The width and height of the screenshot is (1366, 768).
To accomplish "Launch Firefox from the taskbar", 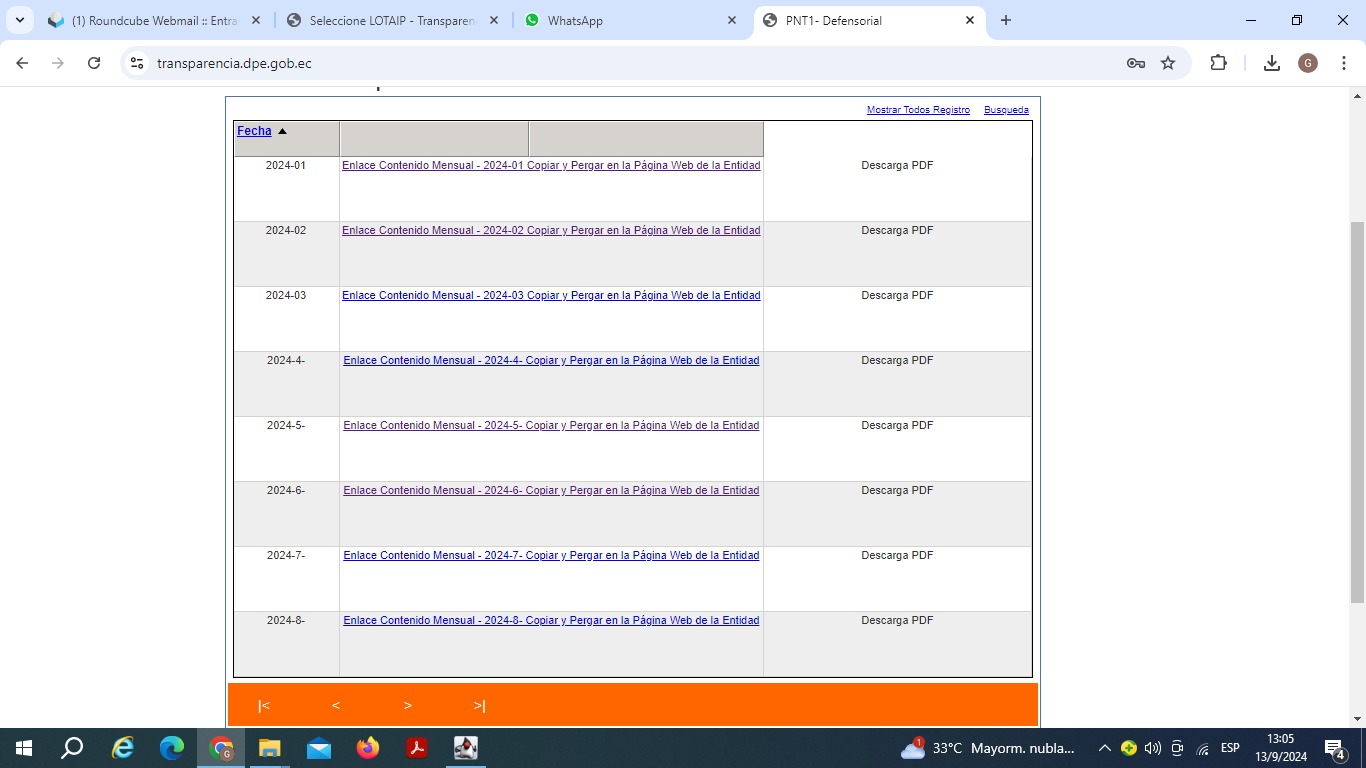I will [x=368, y=748].
